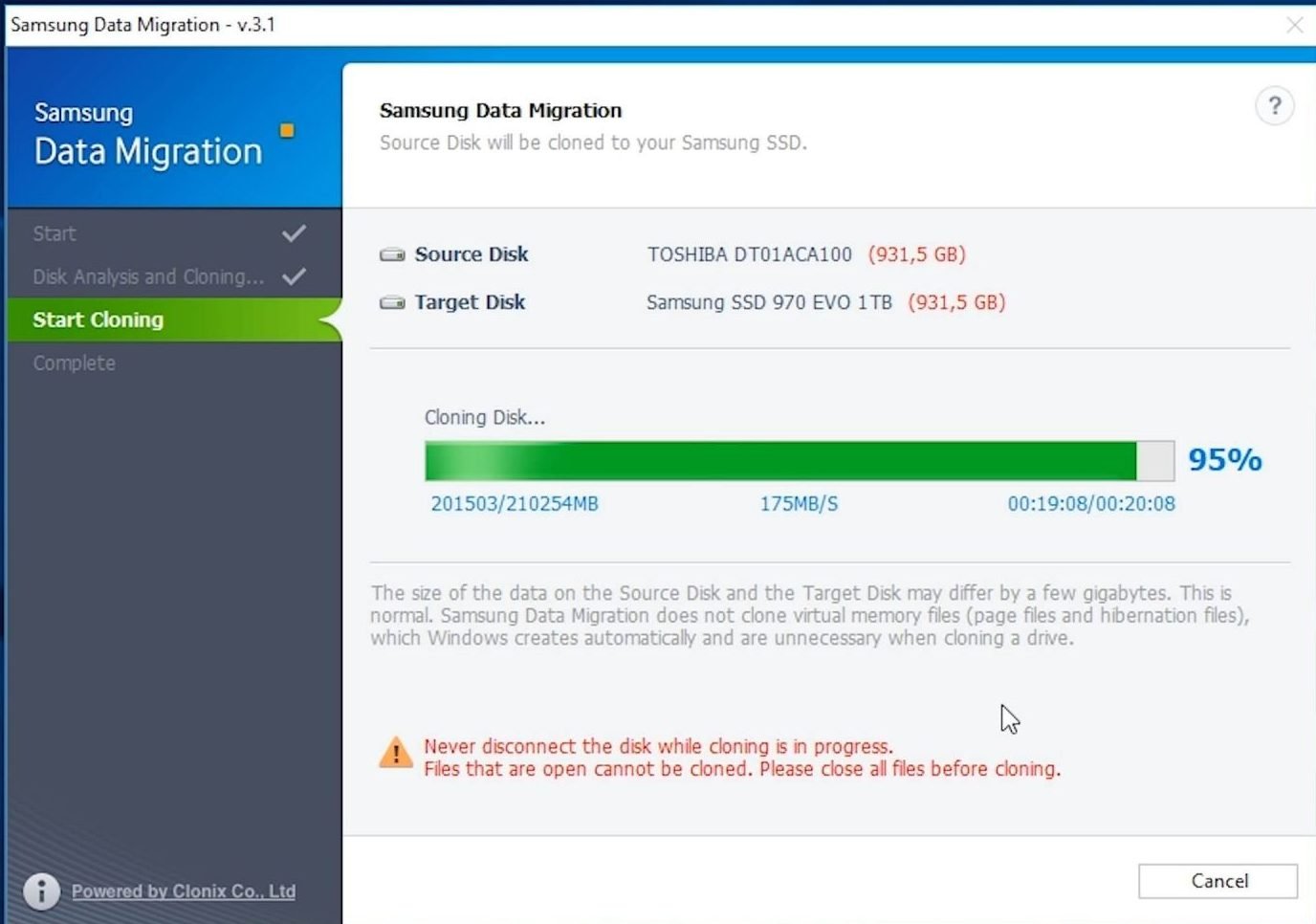Viewport: 1316px width, 924px height.
Task: Click the Source Disk drive icon
Action: click(392, 253)
